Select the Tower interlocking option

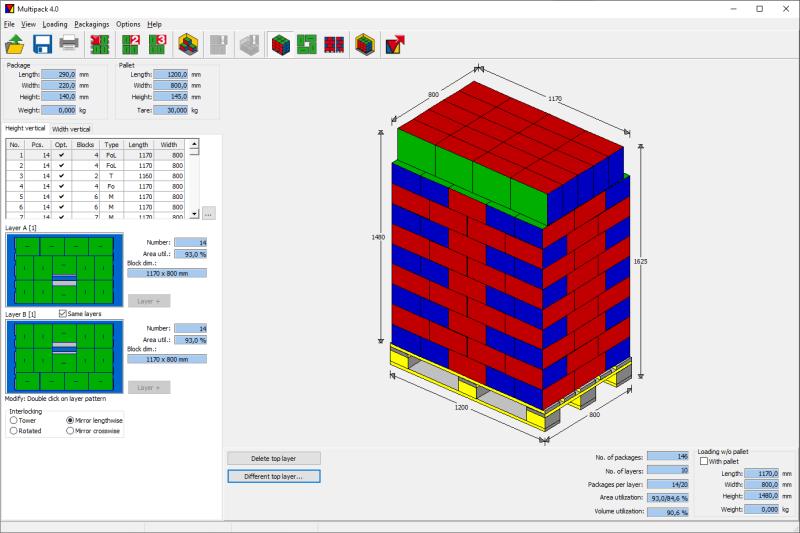14,420
